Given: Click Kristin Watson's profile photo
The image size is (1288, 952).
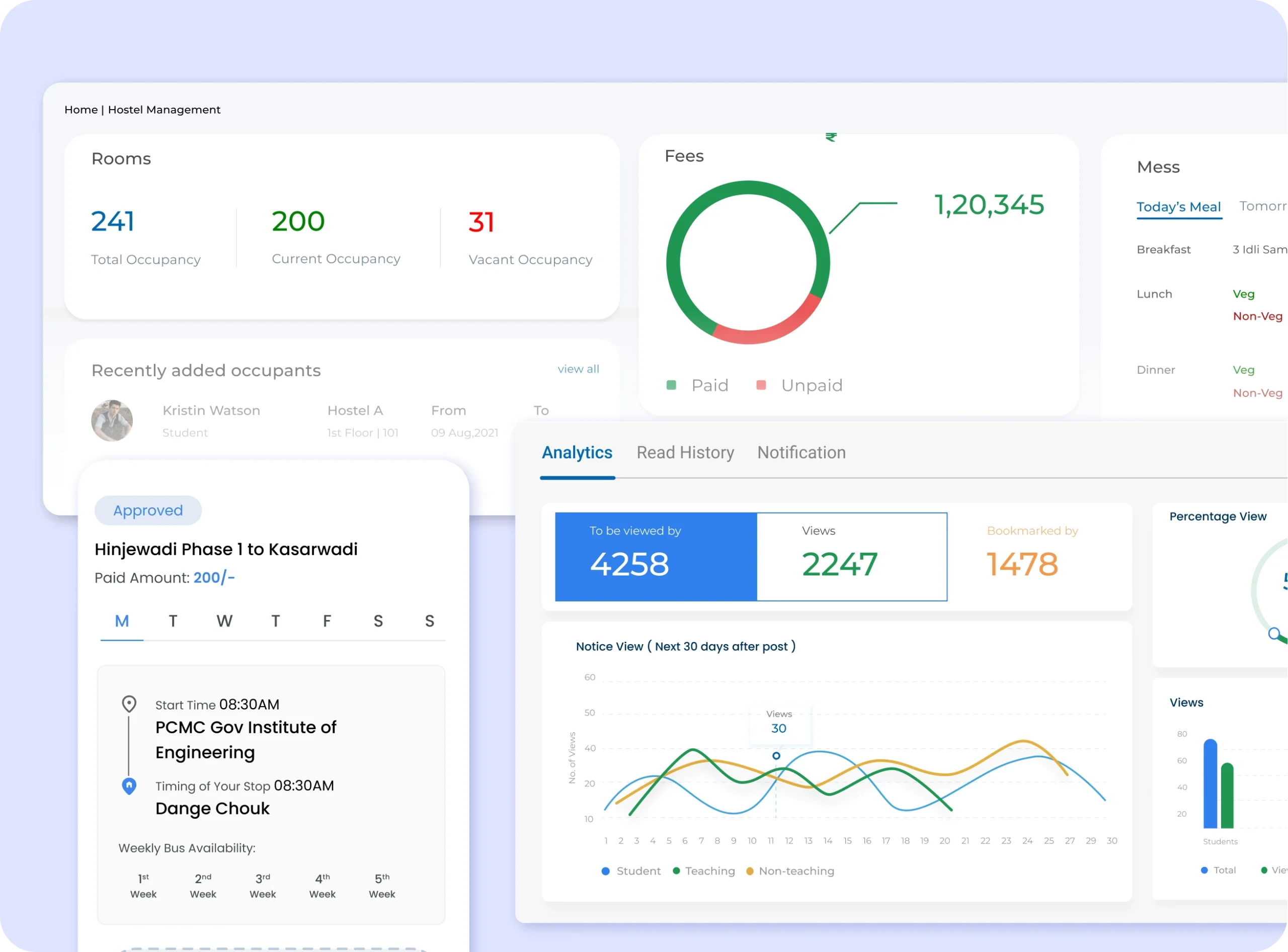Looking at the screenshot, I should [112, 420].
